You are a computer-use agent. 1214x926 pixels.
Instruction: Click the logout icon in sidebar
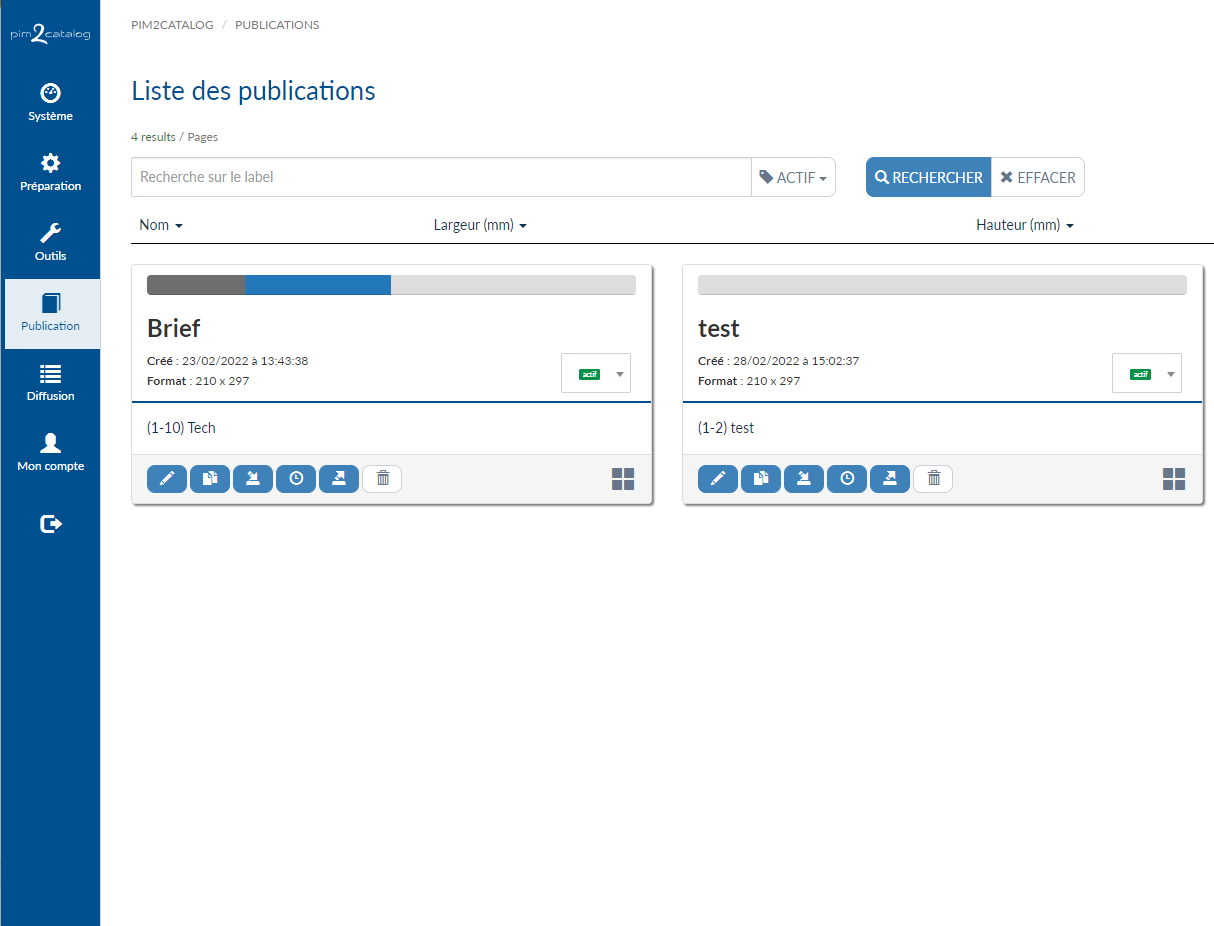coord(51,523)
